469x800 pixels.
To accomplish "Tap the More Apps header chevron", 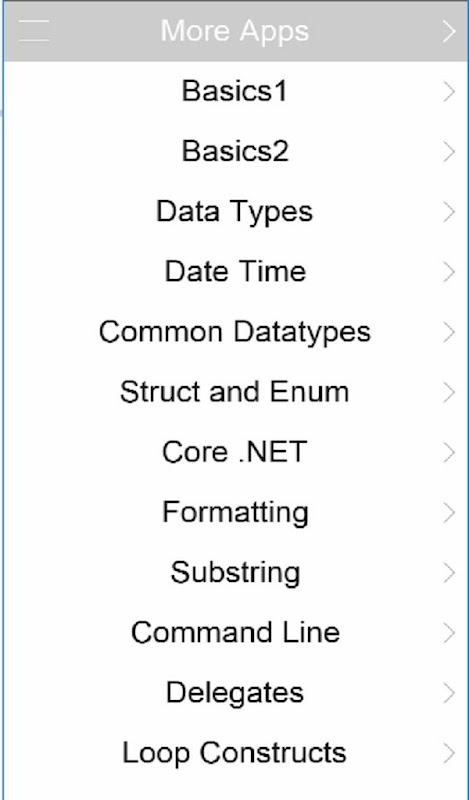I will 449,32.
